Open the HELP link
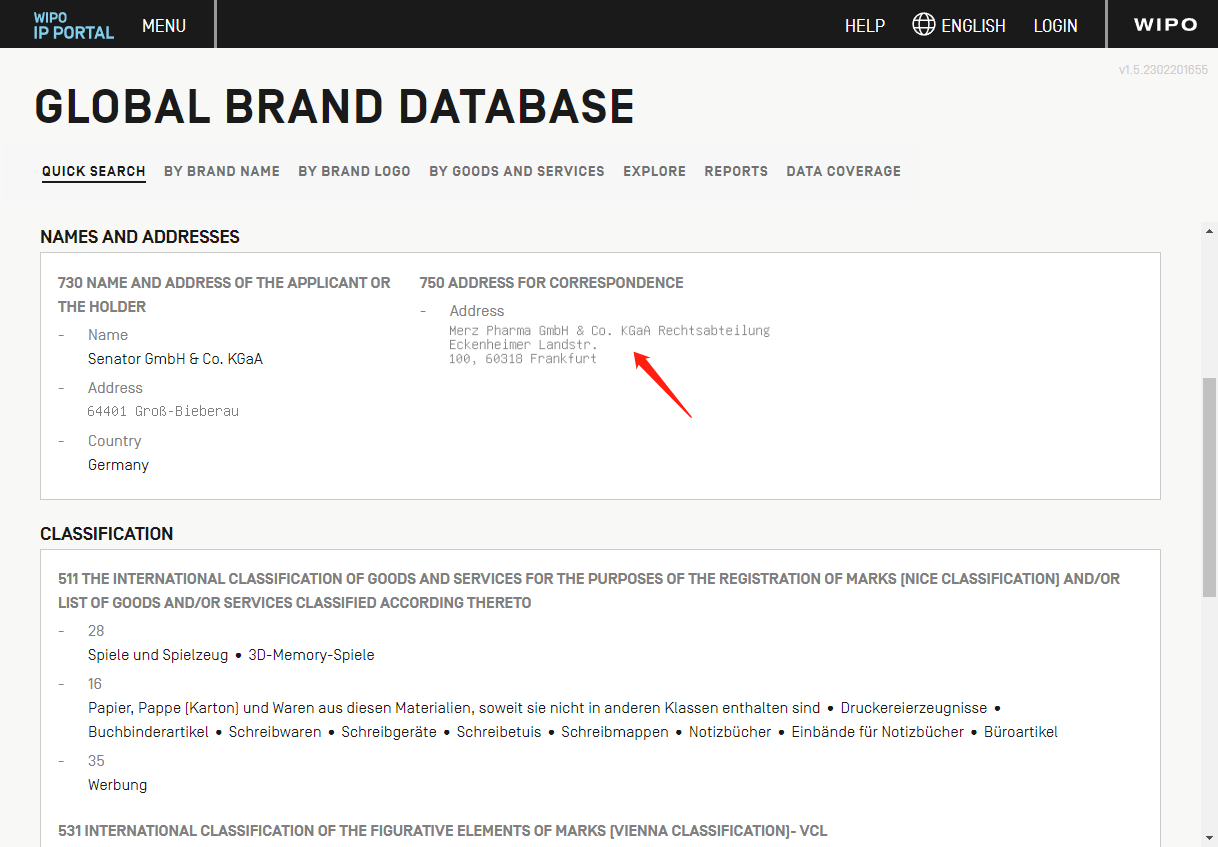 coord(865,26)
